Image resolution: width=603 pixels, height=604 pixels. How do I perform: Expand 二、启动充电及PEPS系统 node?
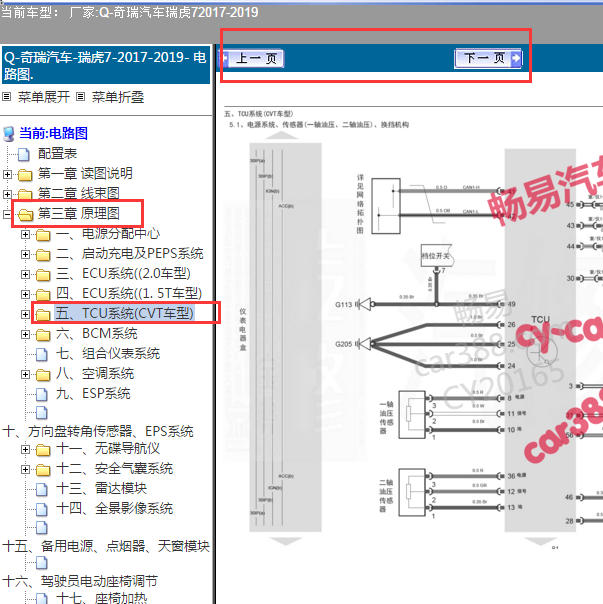(25, 254)
